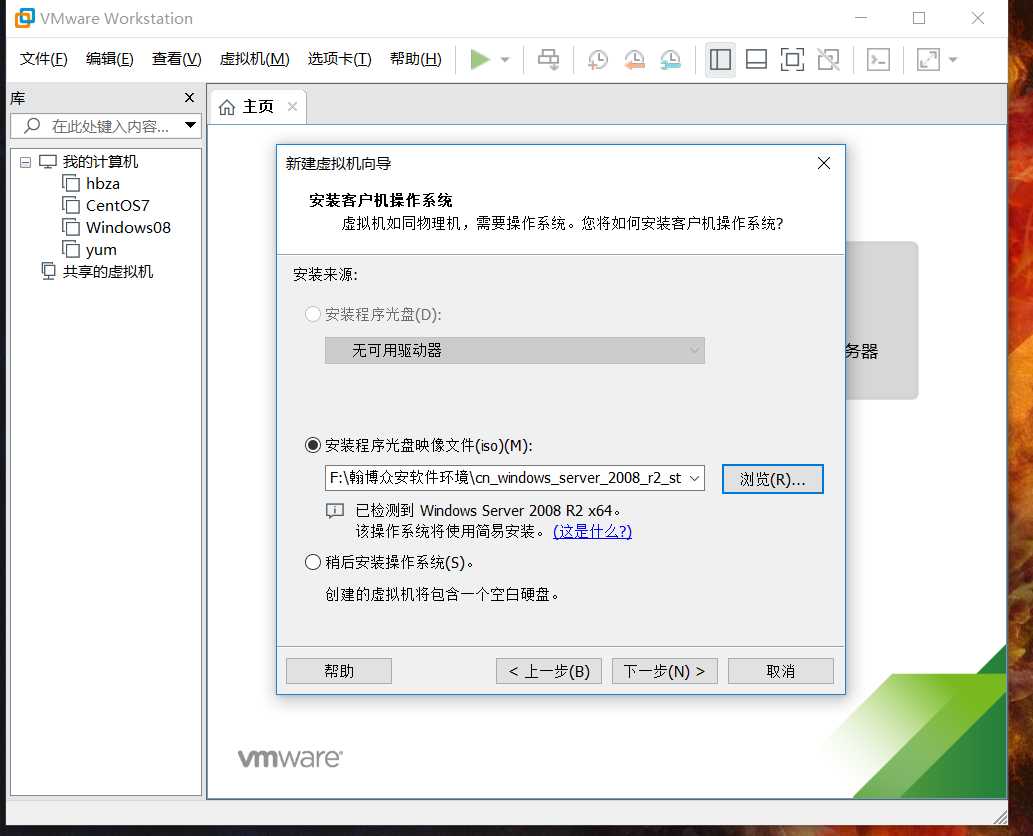Click the 取消 cancel button
Screen dimensions: 1033x836
(781, 671)
